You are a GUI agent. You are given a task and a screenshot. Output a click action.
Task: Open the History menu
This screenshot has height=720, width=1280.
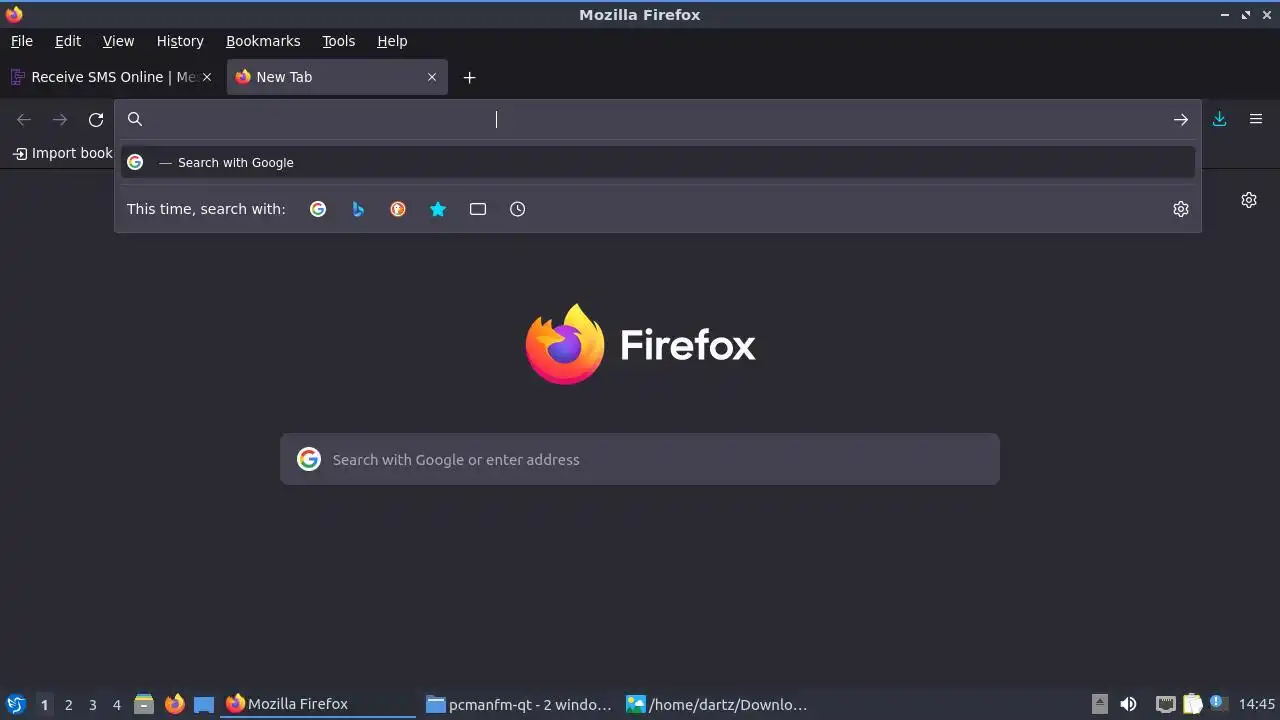click(180, 41)
